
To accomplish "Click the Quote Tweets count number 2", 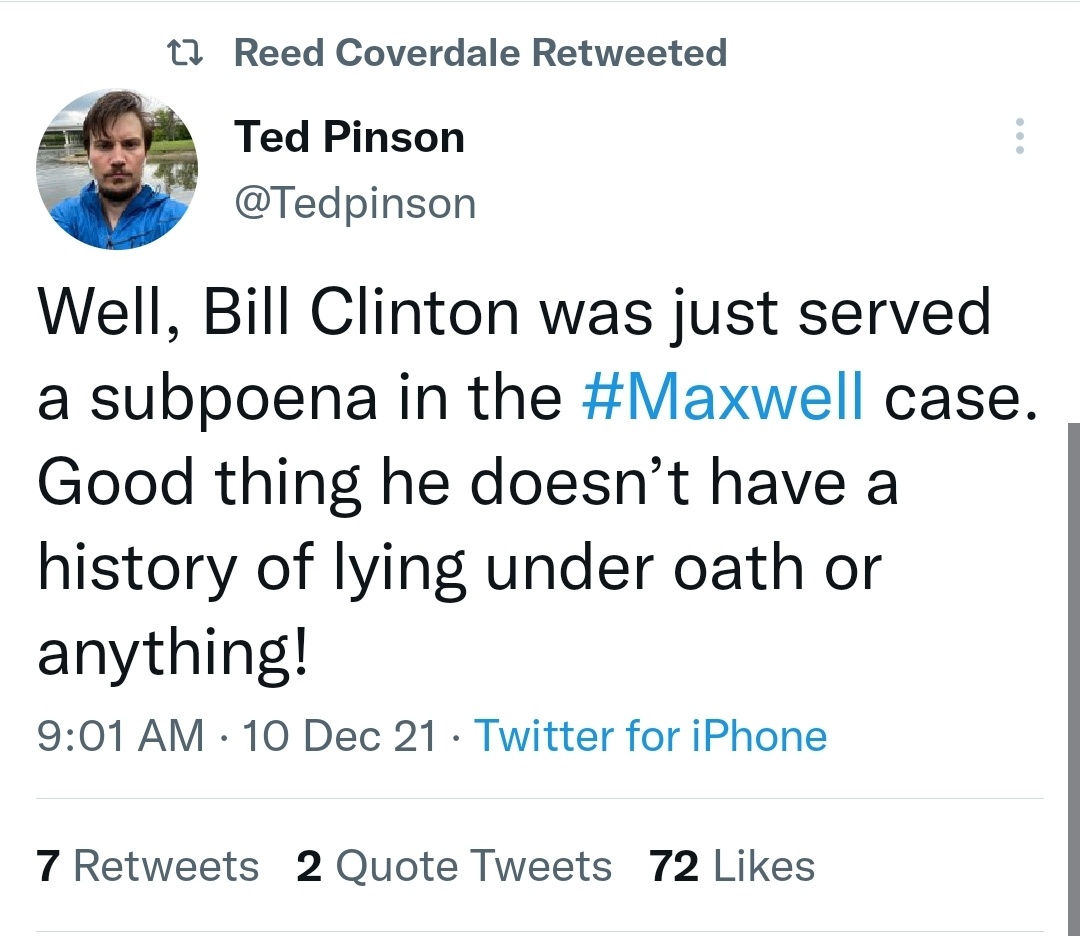I will tap(309, 866).
